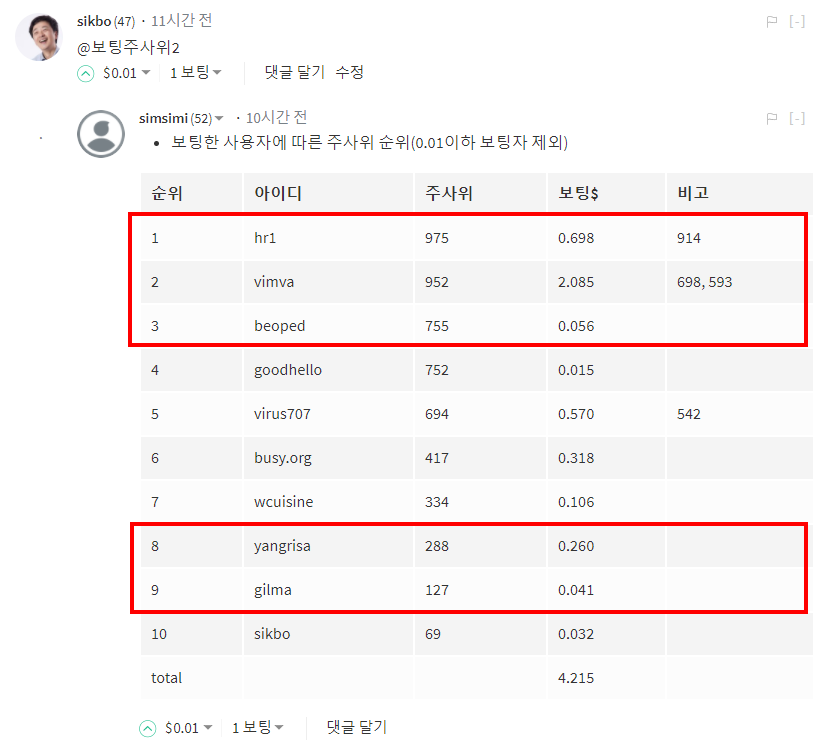Open the simsimi default avatar
The height and width of the screenshot is (744, 840).
101,133
